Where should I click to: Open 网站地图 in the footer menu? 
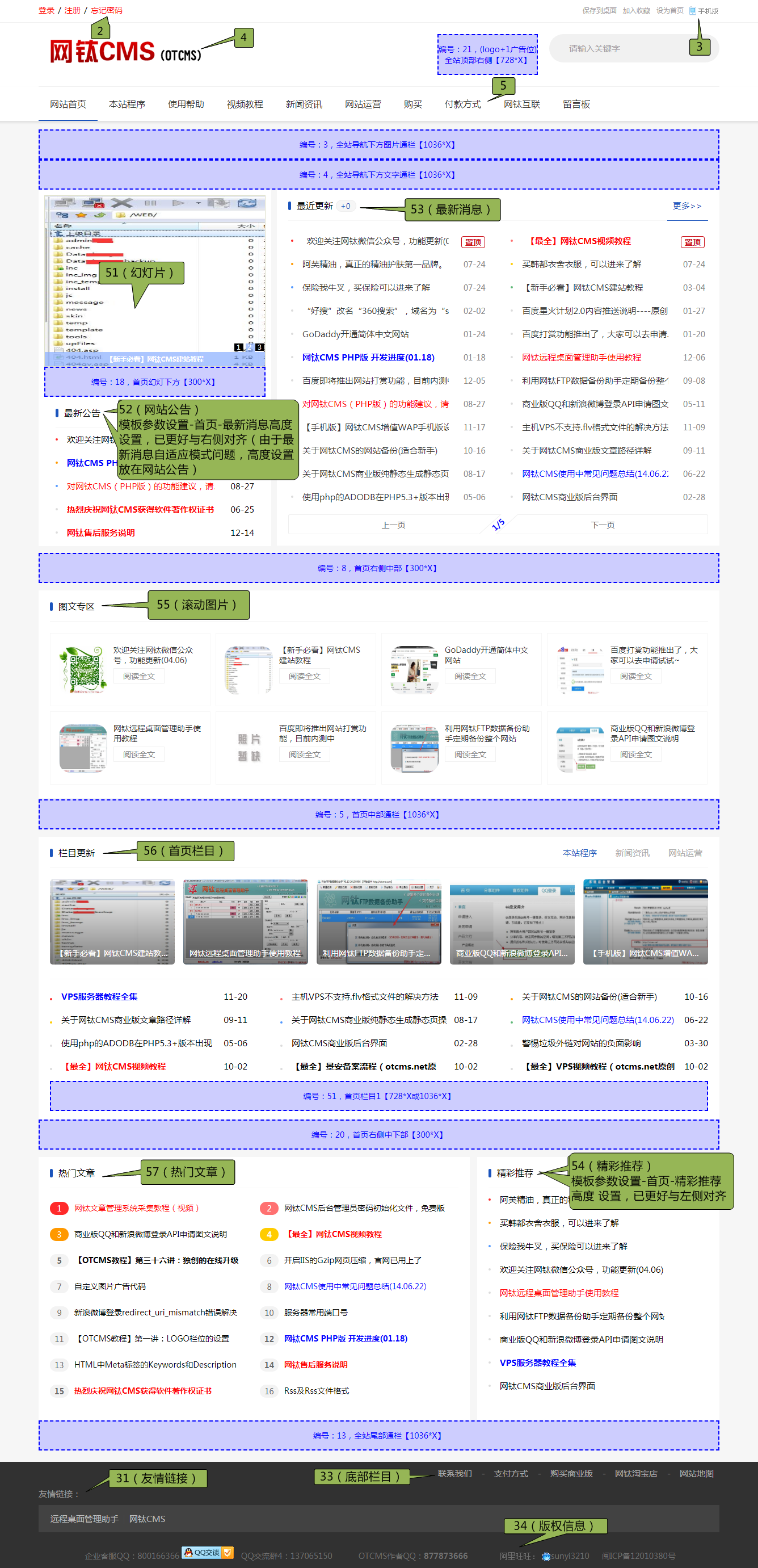(696, 1474)
